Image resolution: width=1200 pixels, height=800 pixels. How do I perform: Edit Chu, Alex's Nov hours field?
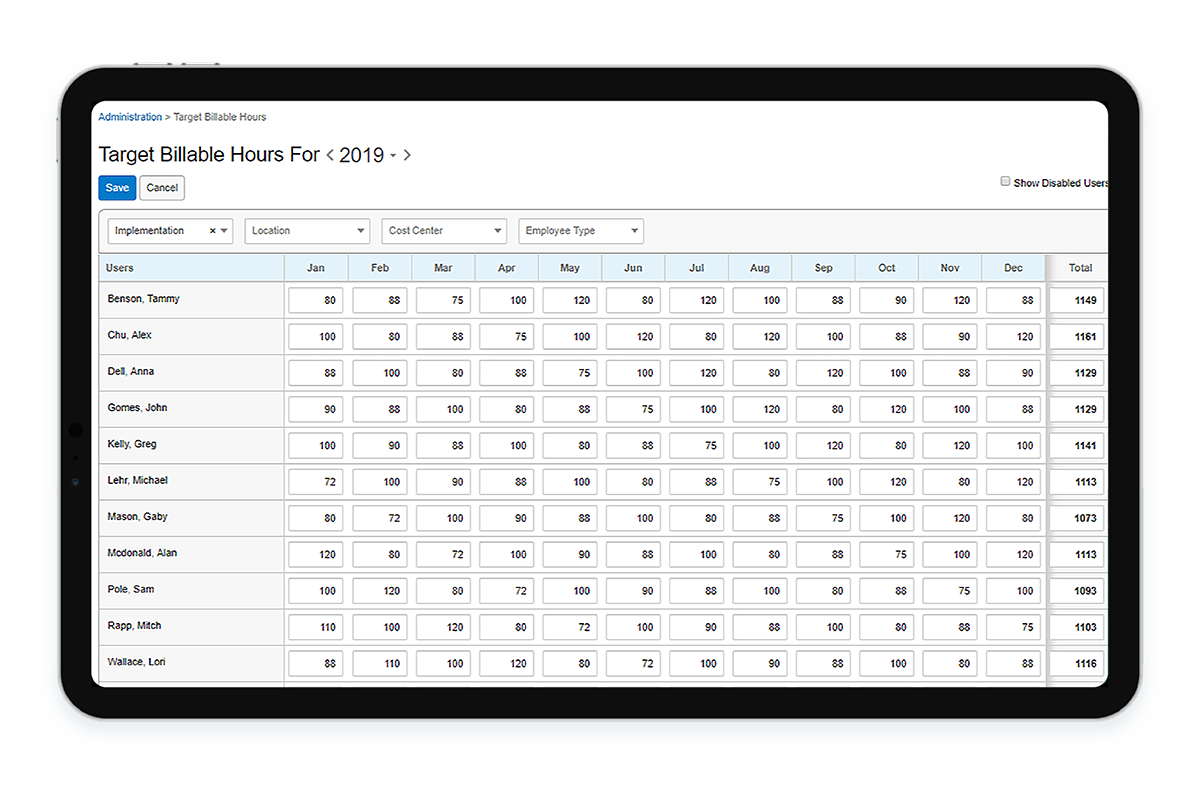point(950,337)
